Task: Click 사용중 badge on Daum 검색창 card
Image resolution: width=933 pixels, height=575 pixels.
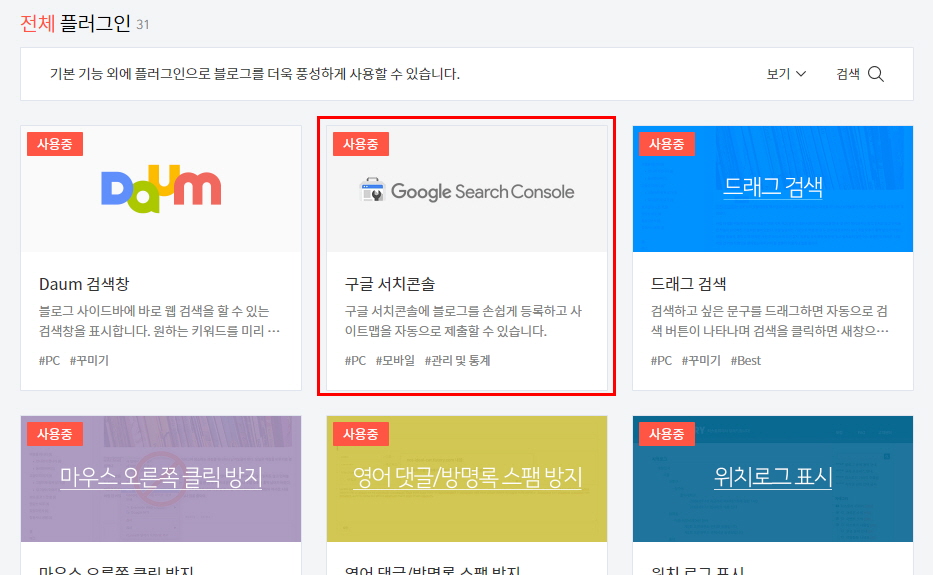Action: [55, 144]
